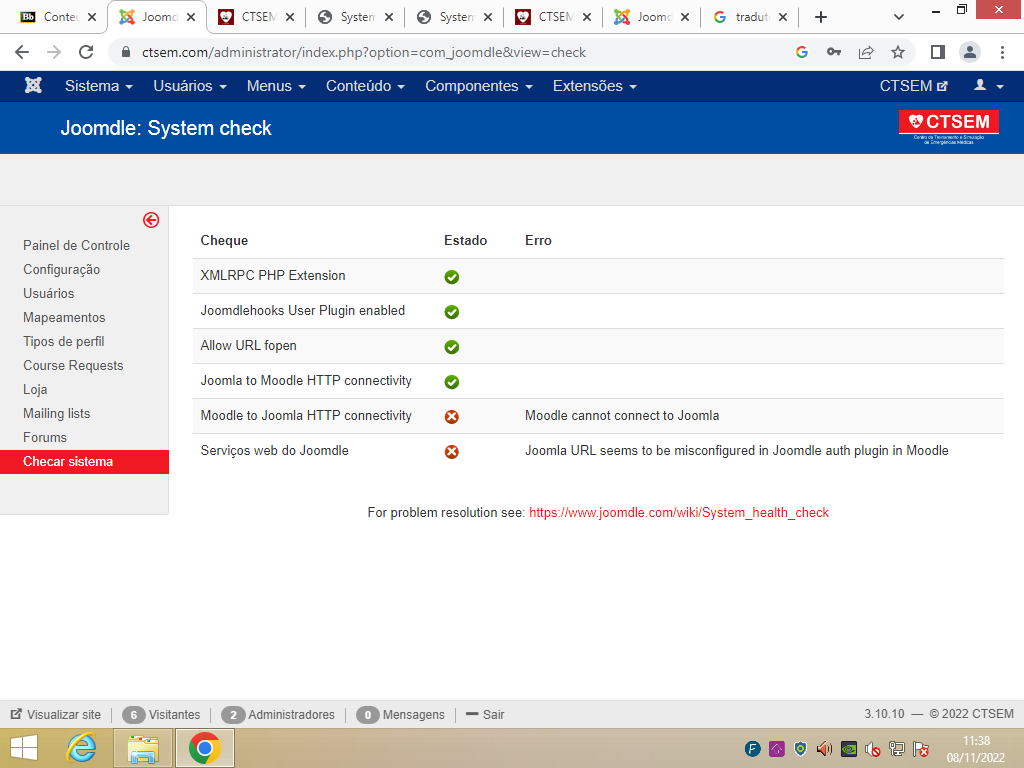Click the taskbar clock showing 11:38
The image size is (1024, 768).
(976, 749)
